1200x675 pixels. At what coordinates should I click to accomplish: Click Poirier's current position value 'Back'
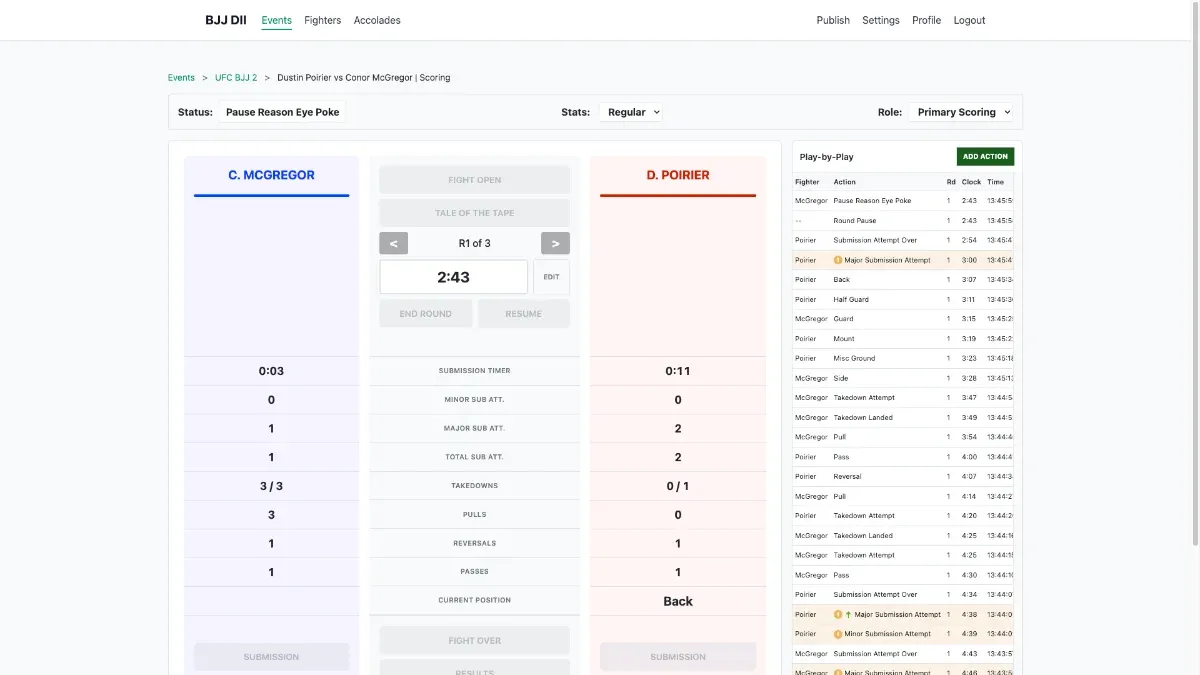(678, 601)
